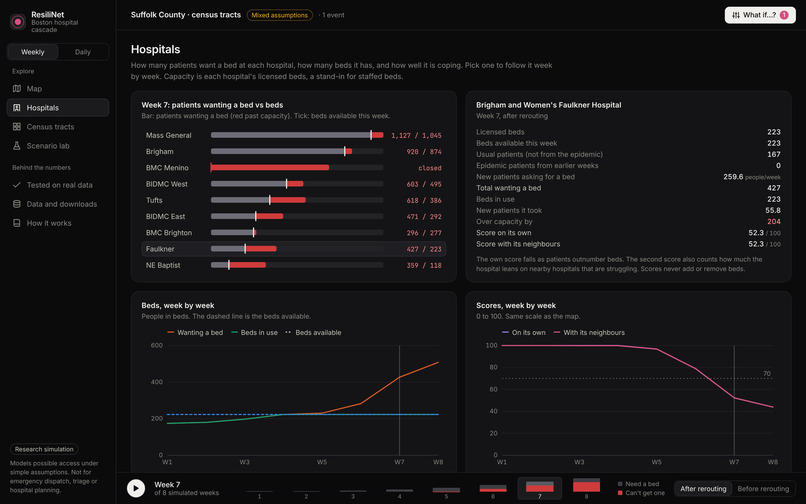806x504 pixels.
Task: Select the Tufts hospital row
Action: [x=294, y=200]
